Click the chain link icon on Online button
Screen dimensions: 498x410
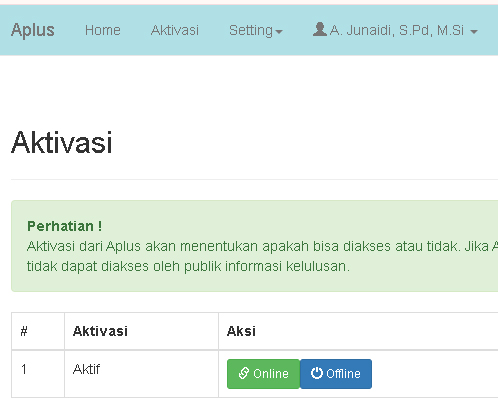244,373
